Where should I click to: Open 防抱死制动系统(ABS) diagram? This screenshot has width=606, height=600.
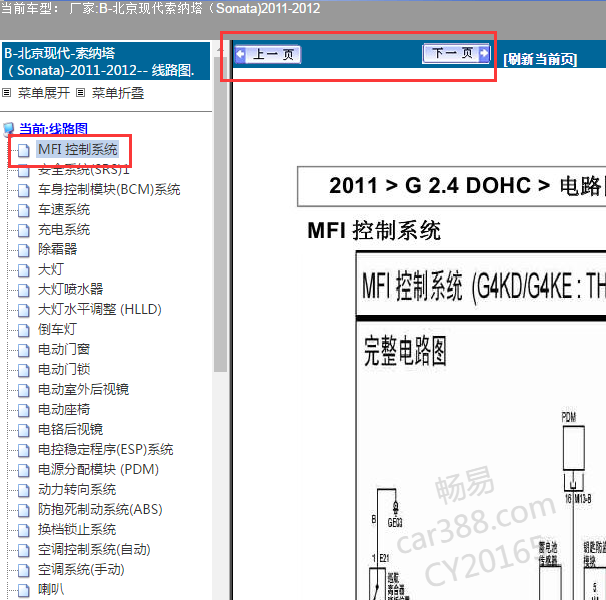coord(100,510)
